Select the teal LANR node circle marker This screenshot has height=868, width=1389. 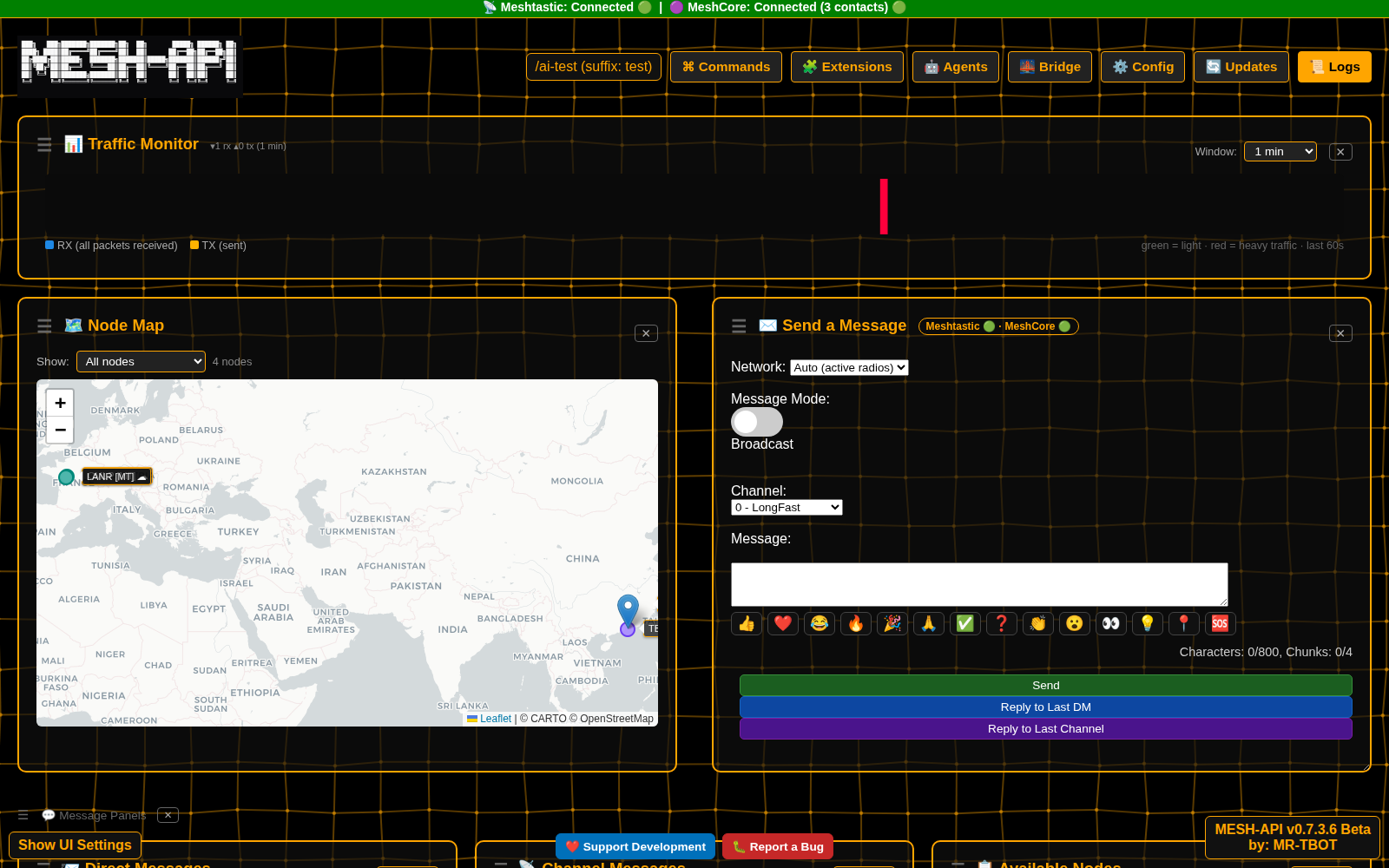tap(66, 477)
